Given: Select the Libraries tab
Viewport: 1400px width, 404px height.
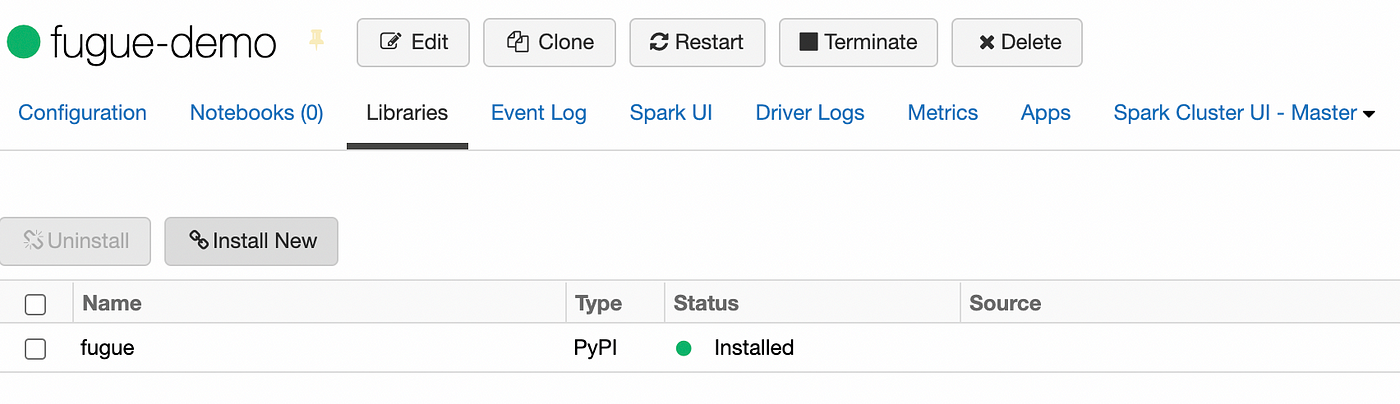Looking at the screenshot, I should [407, 113].
